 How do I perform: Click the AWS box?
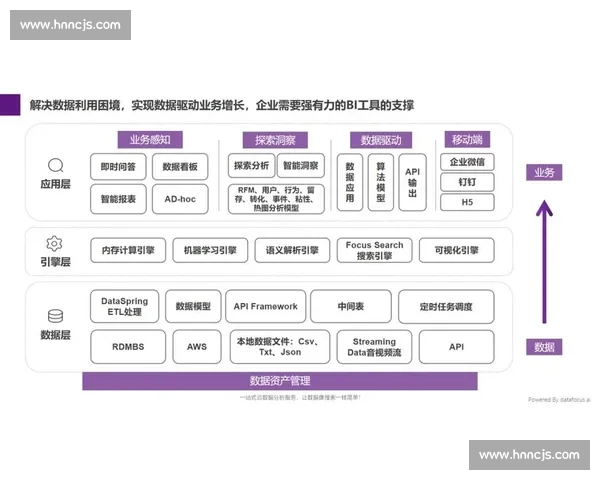tap(197, 347)
